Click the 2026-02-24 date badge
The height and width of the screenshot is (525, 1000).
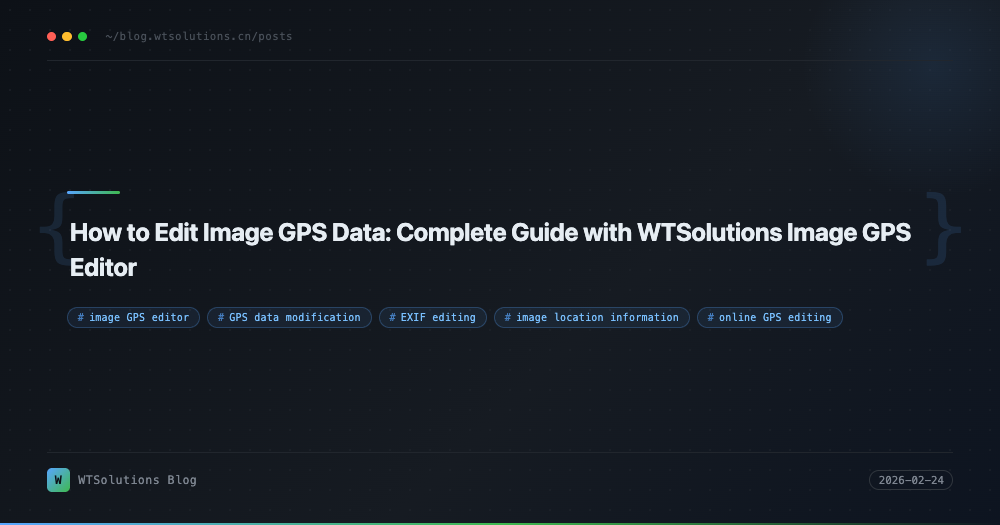click(x=911, y=480)
